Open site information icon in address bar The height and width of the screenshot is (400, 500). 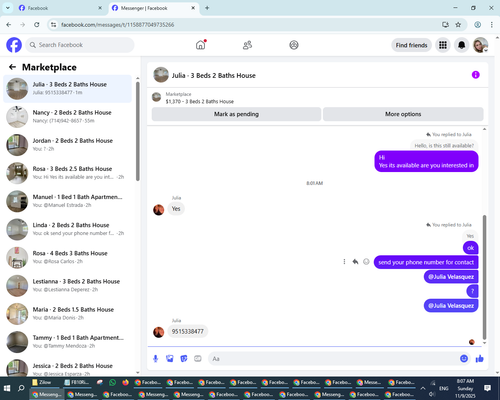point(53,25)
